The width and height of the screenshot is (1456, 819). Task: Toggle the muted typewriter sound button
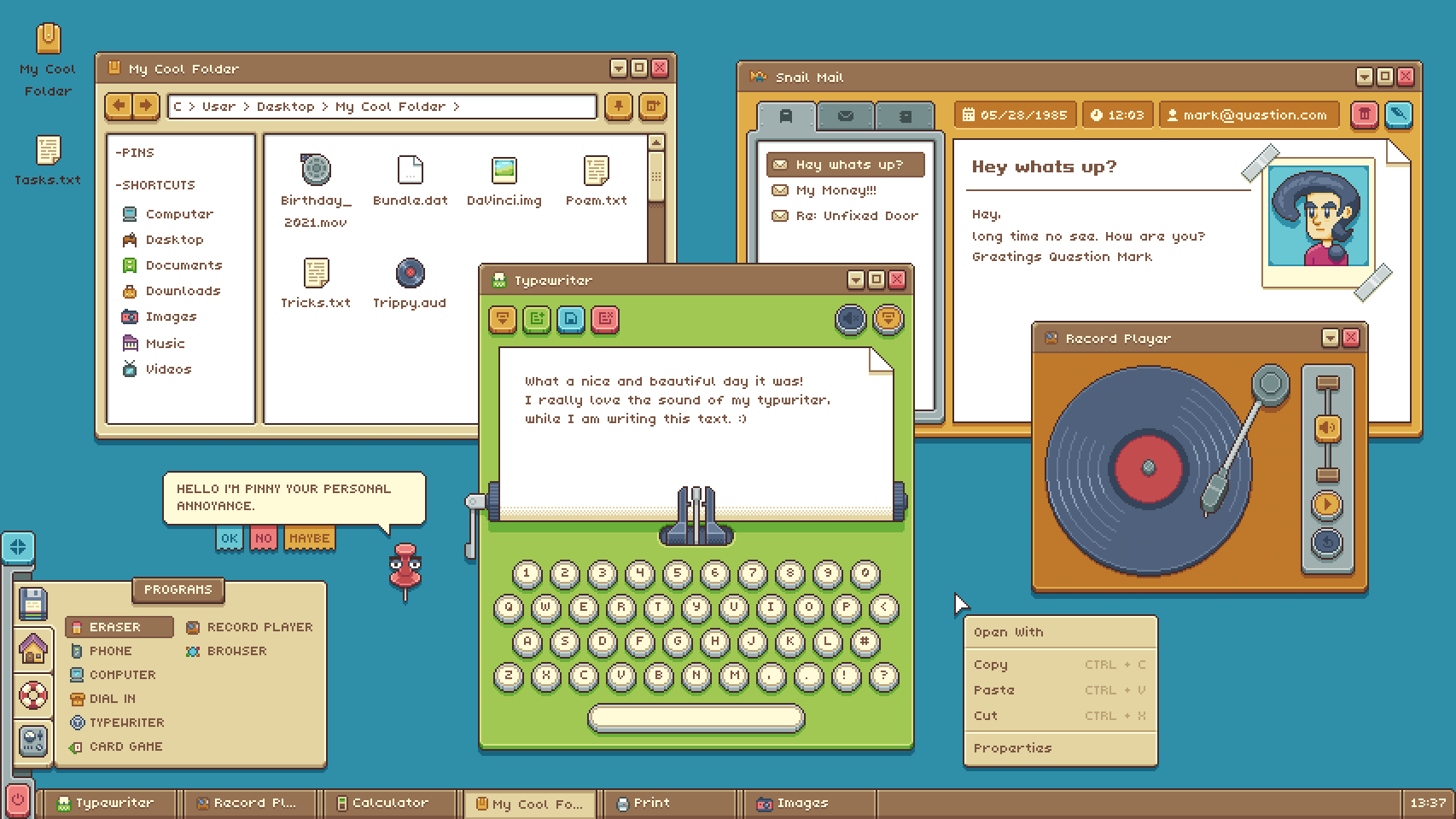point(851,319)
